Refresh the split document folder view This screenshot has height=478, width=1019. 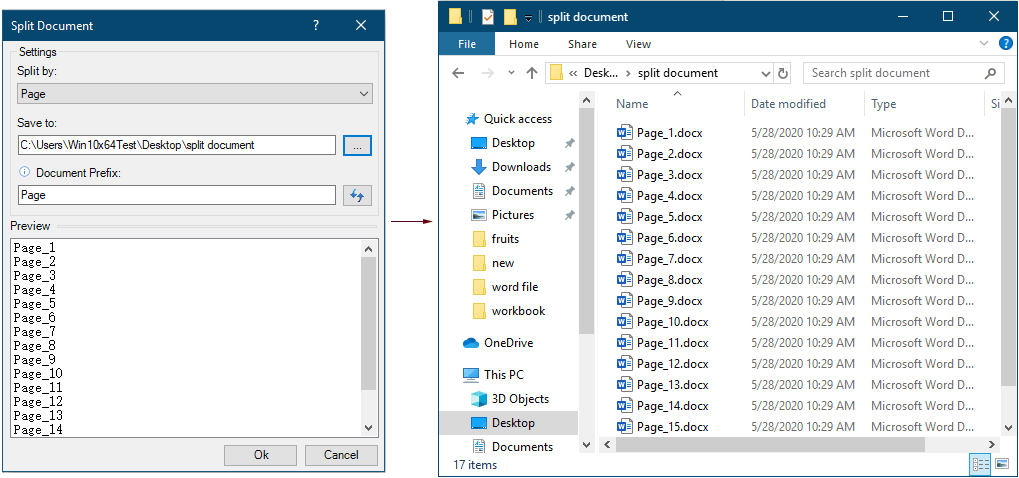(x=783, y=73)
